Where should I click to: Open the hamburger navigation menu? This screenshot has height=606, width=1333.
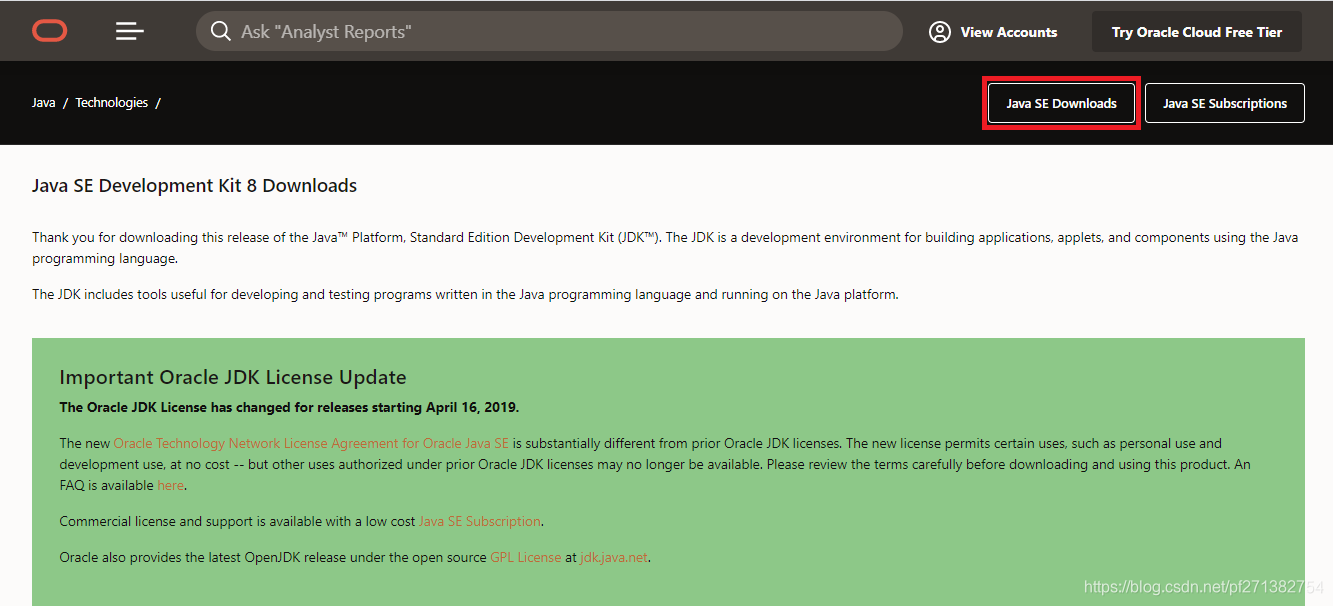(130, 31)
